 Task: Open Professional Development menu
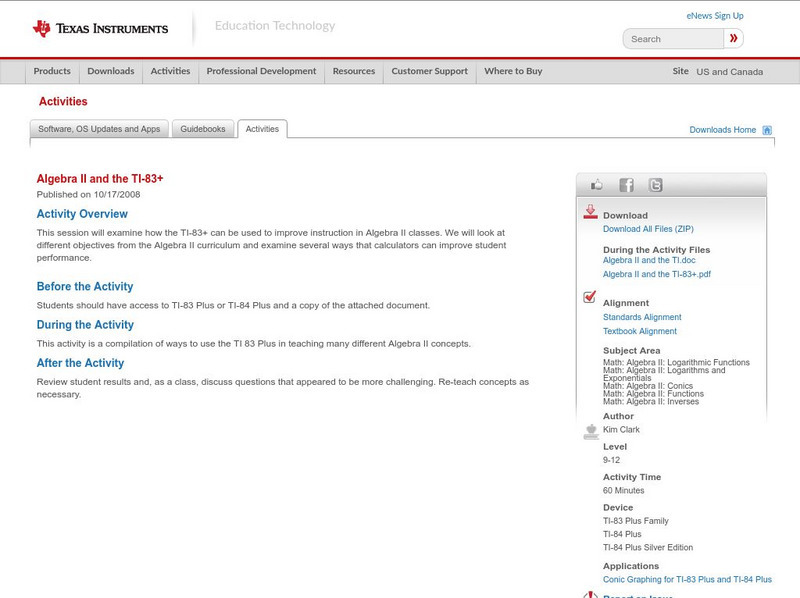click(x=261, y=71)
